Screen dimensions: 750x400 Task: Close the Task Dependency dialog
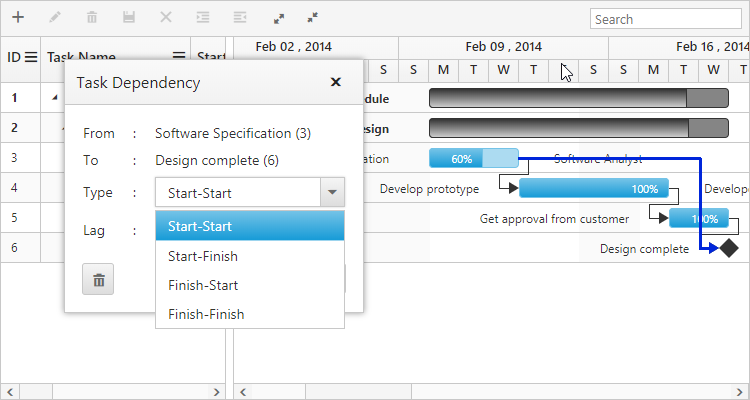336,83
